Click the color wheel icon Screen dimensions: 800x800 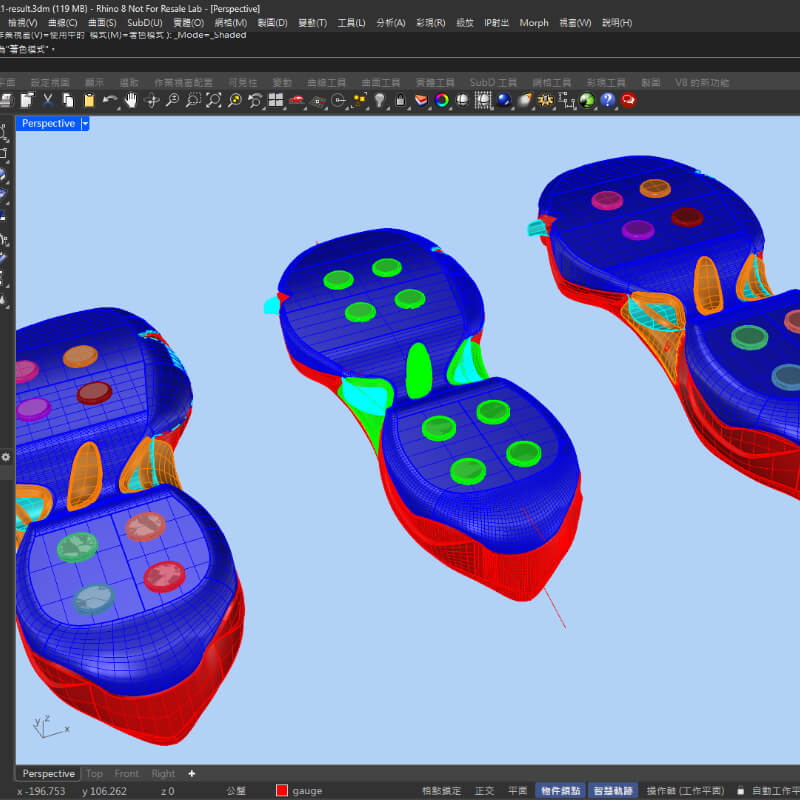[442, 100]
